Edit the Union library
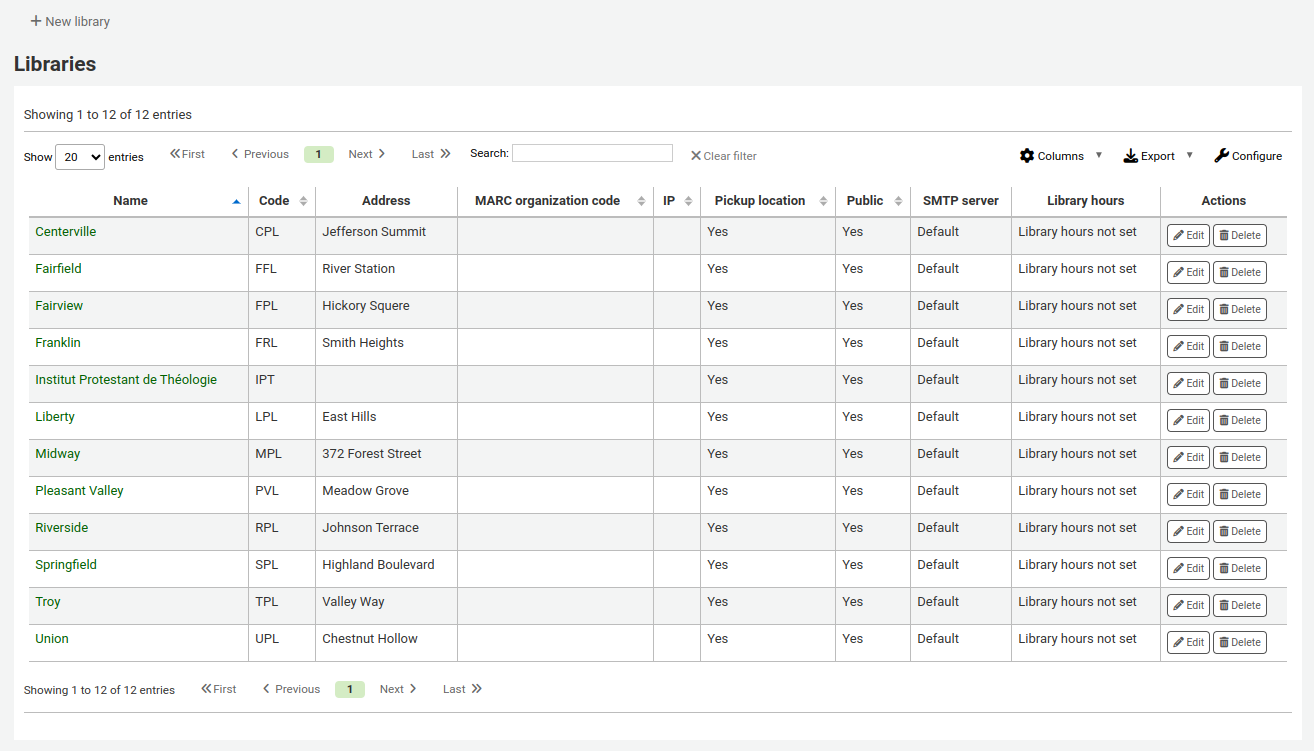 point(1188,643)
